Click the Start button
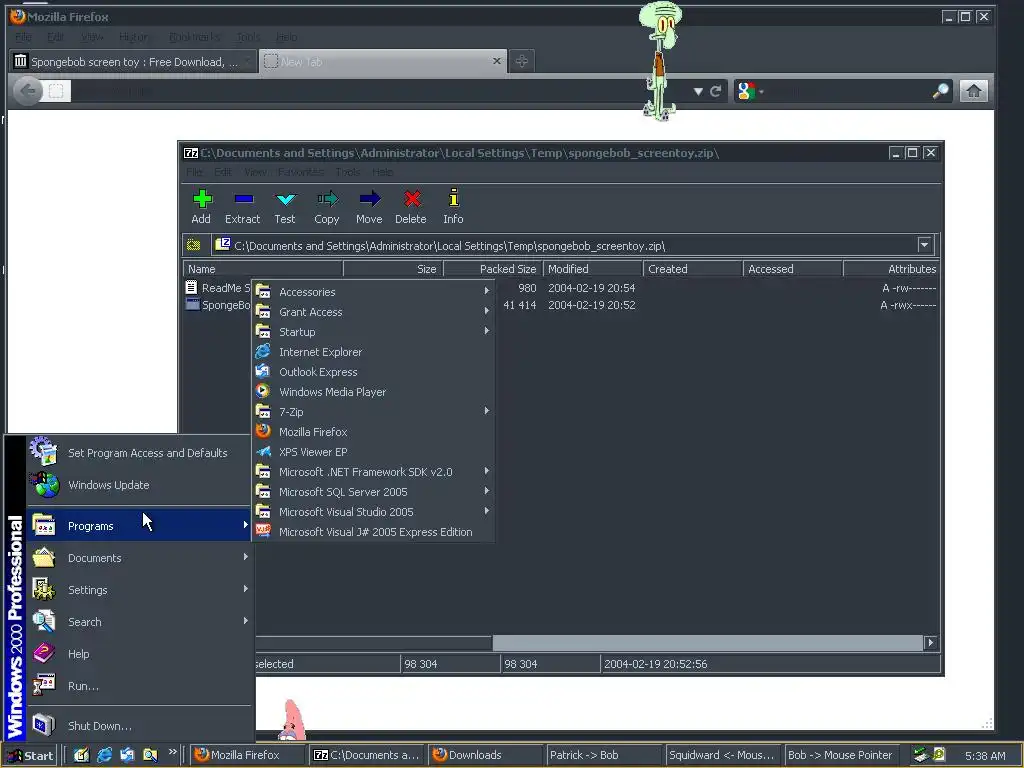Viewport: 1024px width, 768px height. click(29, 756)
